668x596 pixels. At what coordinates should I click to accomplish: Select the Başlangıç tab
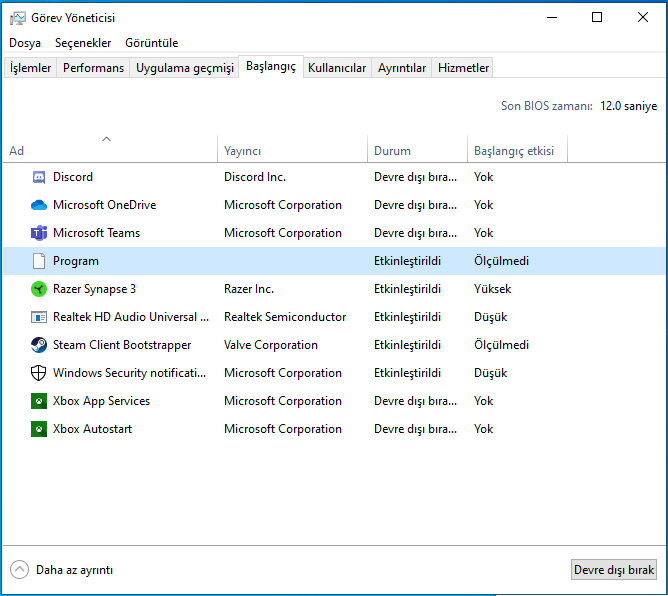tap(271, 66)
